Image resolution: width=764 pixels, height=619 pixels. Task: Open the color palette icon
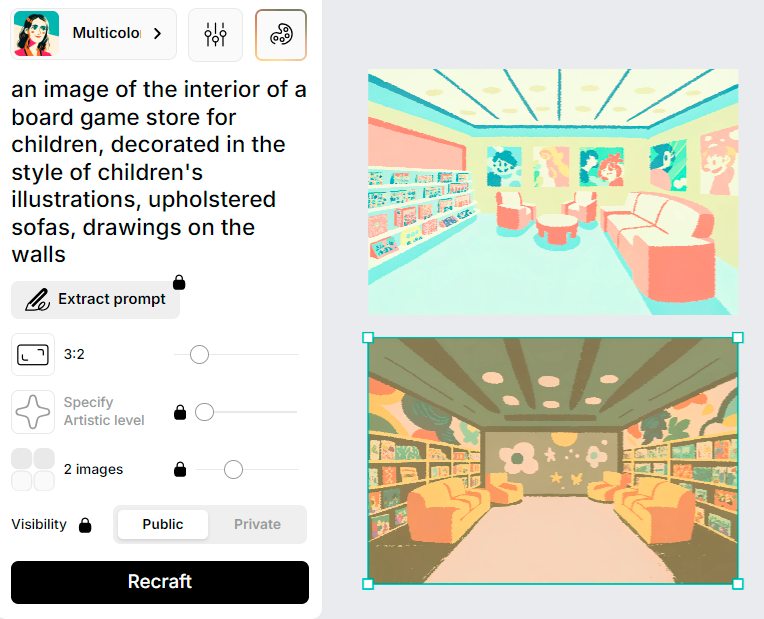pos(281,35)
